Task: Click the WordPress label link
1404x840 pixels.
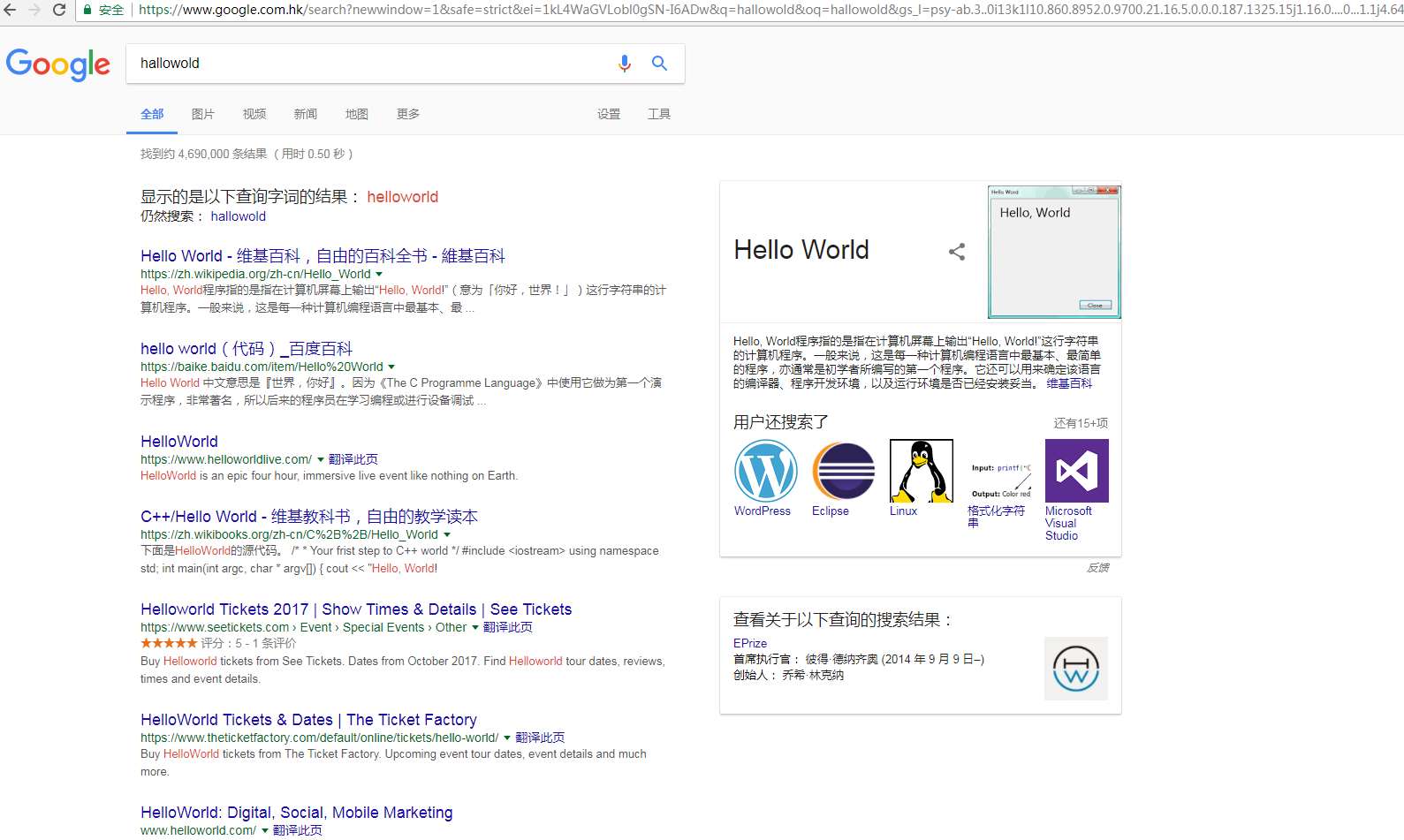Action: (763, 511)
